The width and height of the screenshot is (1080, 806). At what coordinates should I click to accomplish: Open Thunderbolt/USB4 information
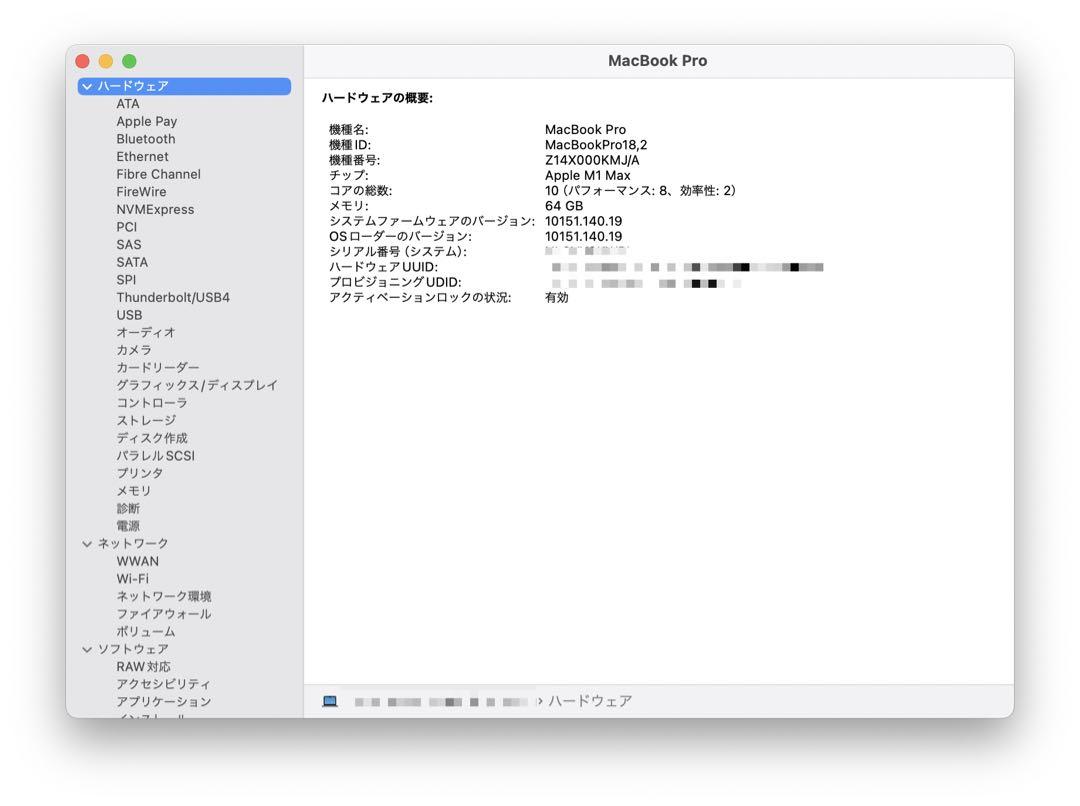pyautogui.click(x=173, y=297)
